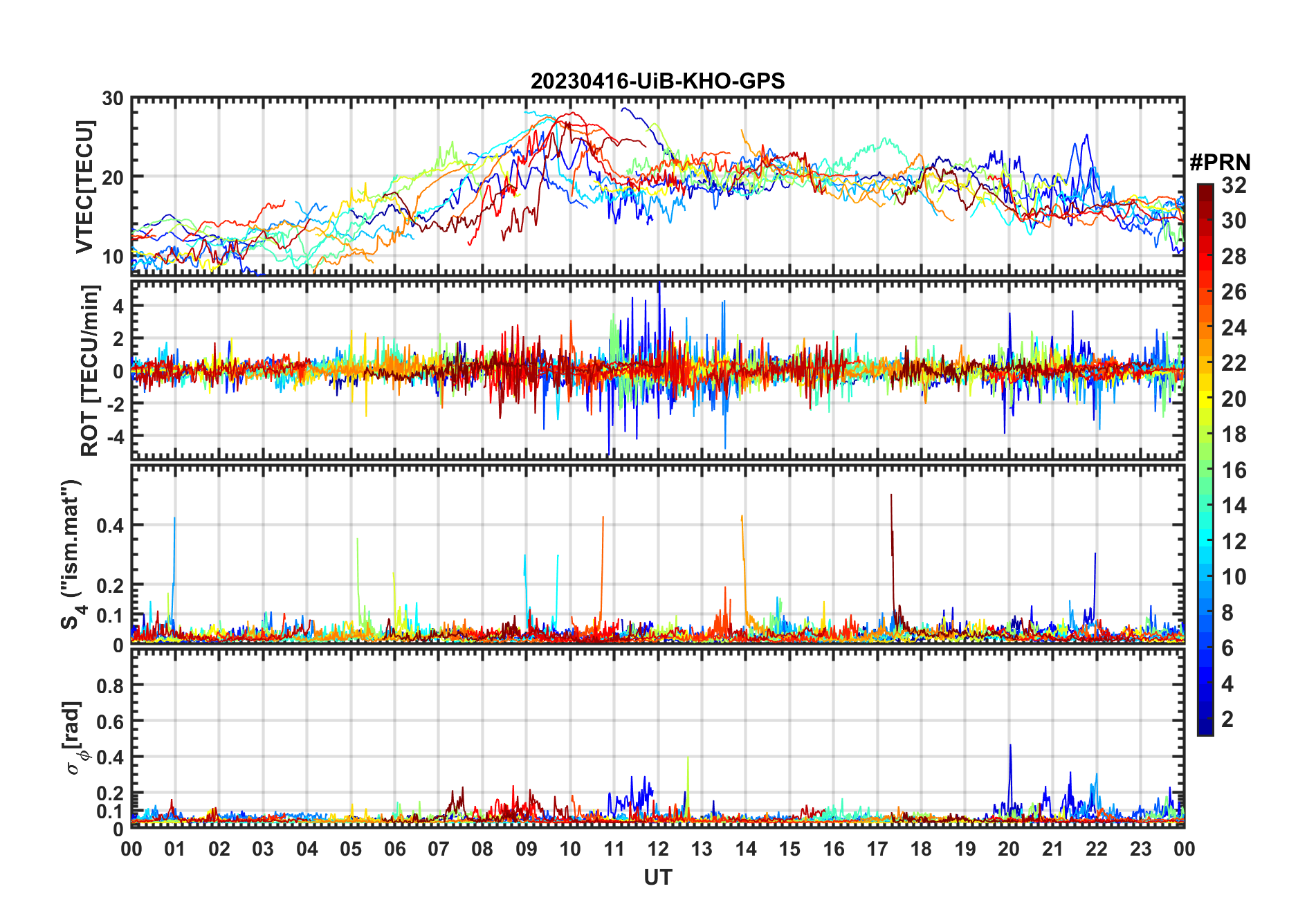The height and width of the screenshot is (920, 1316).
Task: Select the UT axis tick label 17
Action: click(x=877, y=849)
